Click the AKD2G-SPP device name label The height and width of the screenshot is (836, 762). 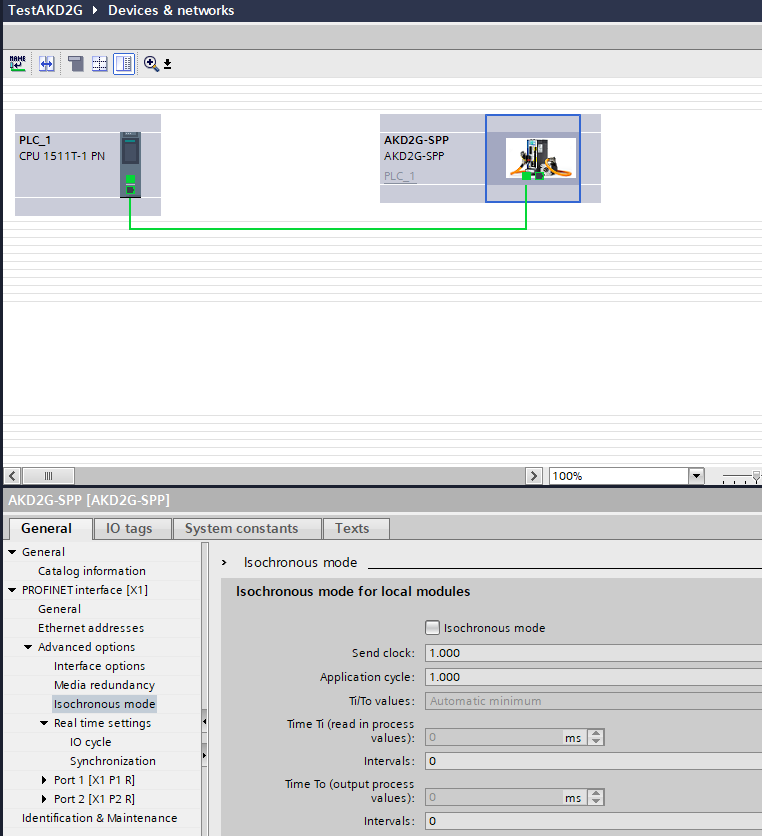[416, 140]
